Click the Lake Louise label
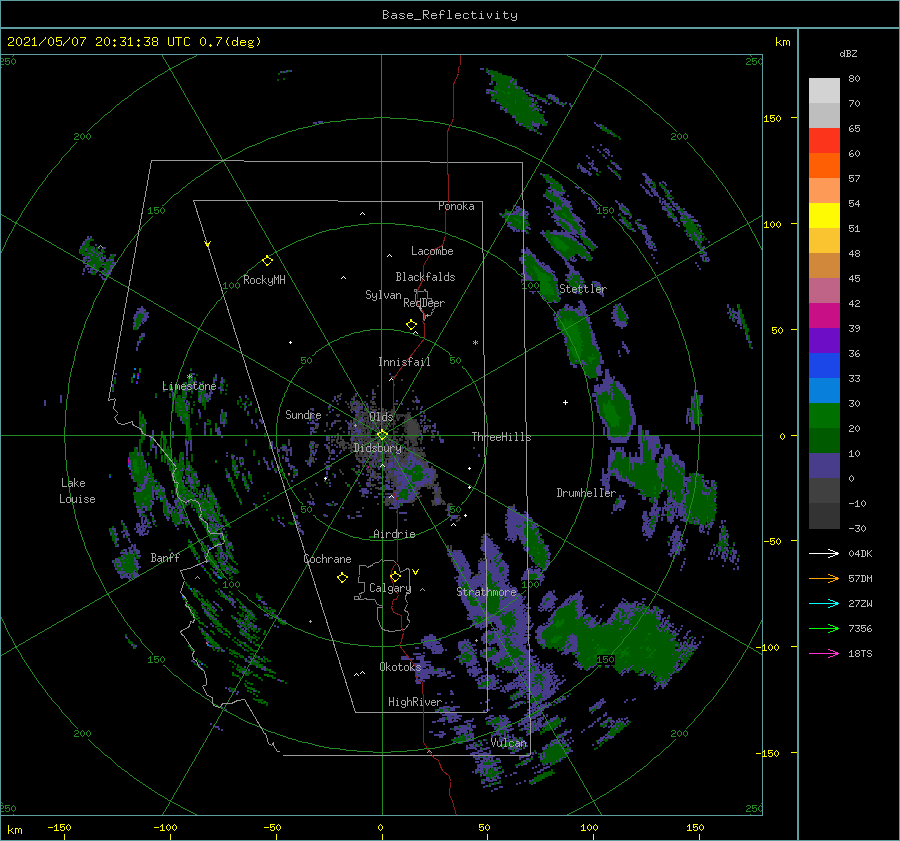This screenshot has width=900, height=841. point(77,491)
